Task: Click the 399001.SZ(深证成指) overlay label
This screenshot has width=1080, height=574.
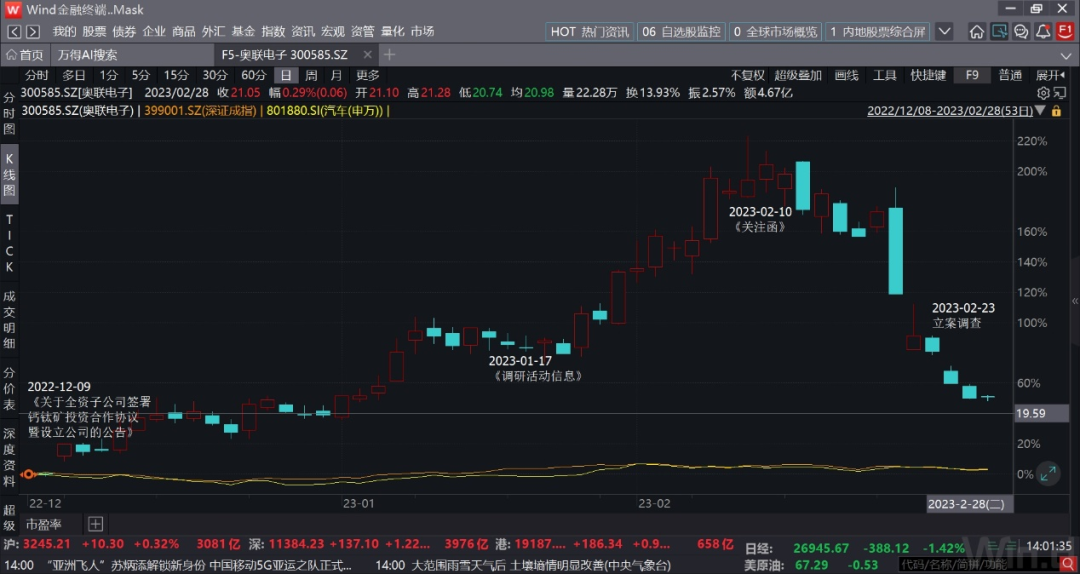Action: (199, 110)
